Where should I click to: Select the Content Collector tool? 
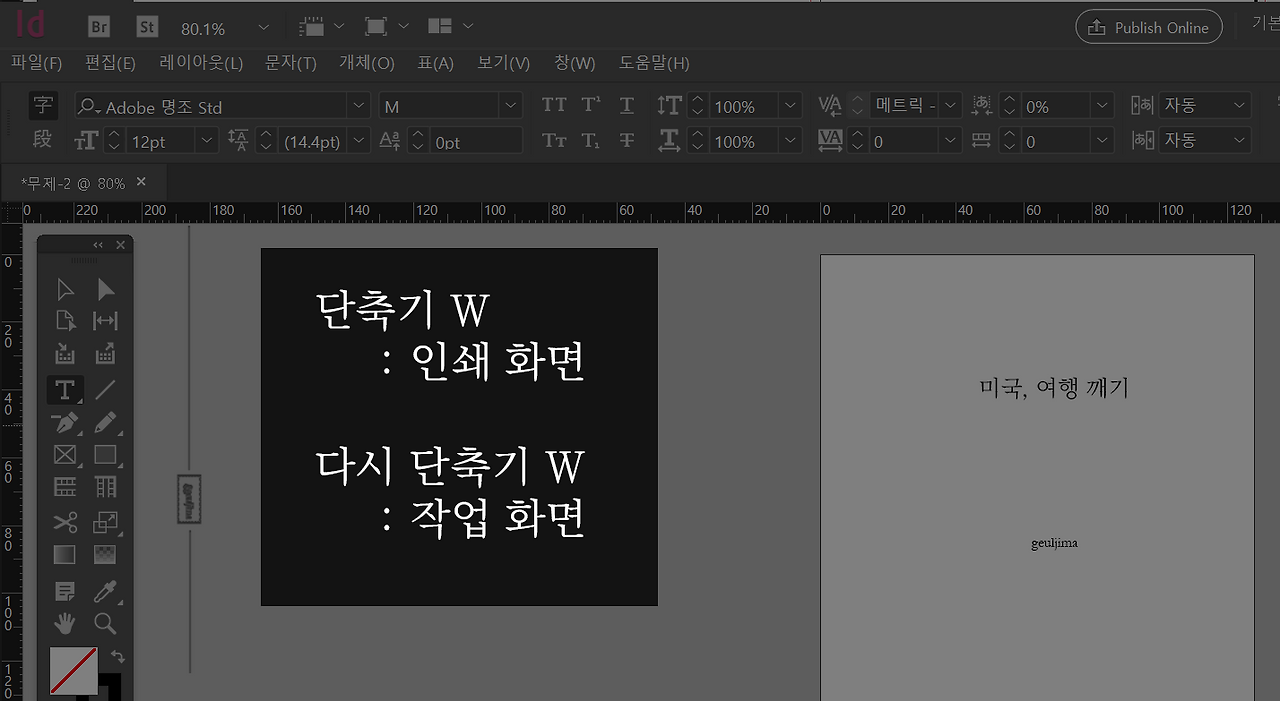pyautogui.click(x=65, y=353)
